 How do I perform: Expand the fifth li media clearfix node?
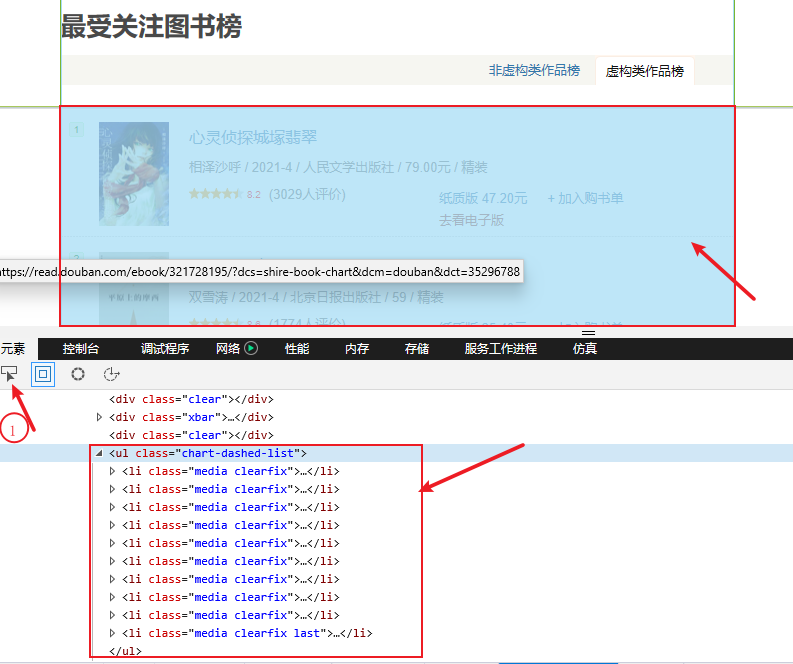(x=112, y=543)
